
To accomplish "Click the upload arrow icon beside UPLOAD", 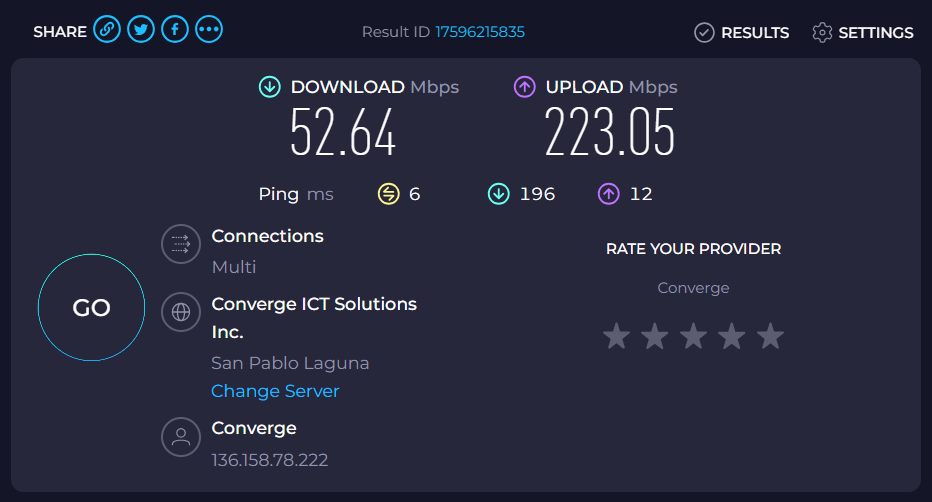I will [524, 87].
